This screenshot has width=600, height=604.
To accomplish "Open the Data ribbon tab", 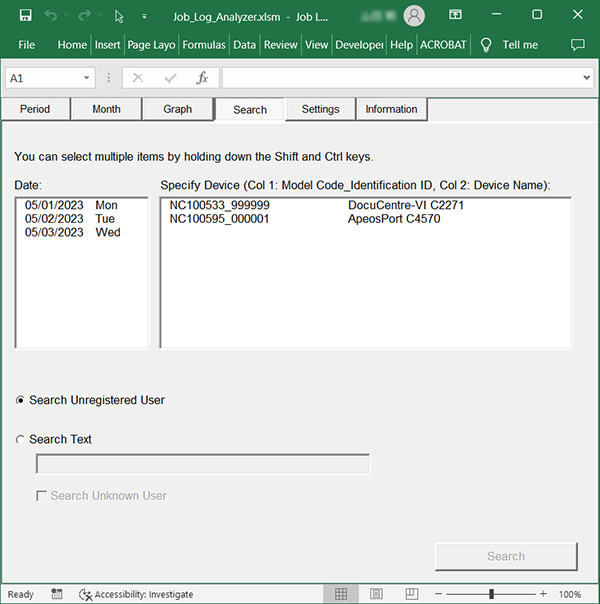I will pyautogui.click(x=245, y=45).
